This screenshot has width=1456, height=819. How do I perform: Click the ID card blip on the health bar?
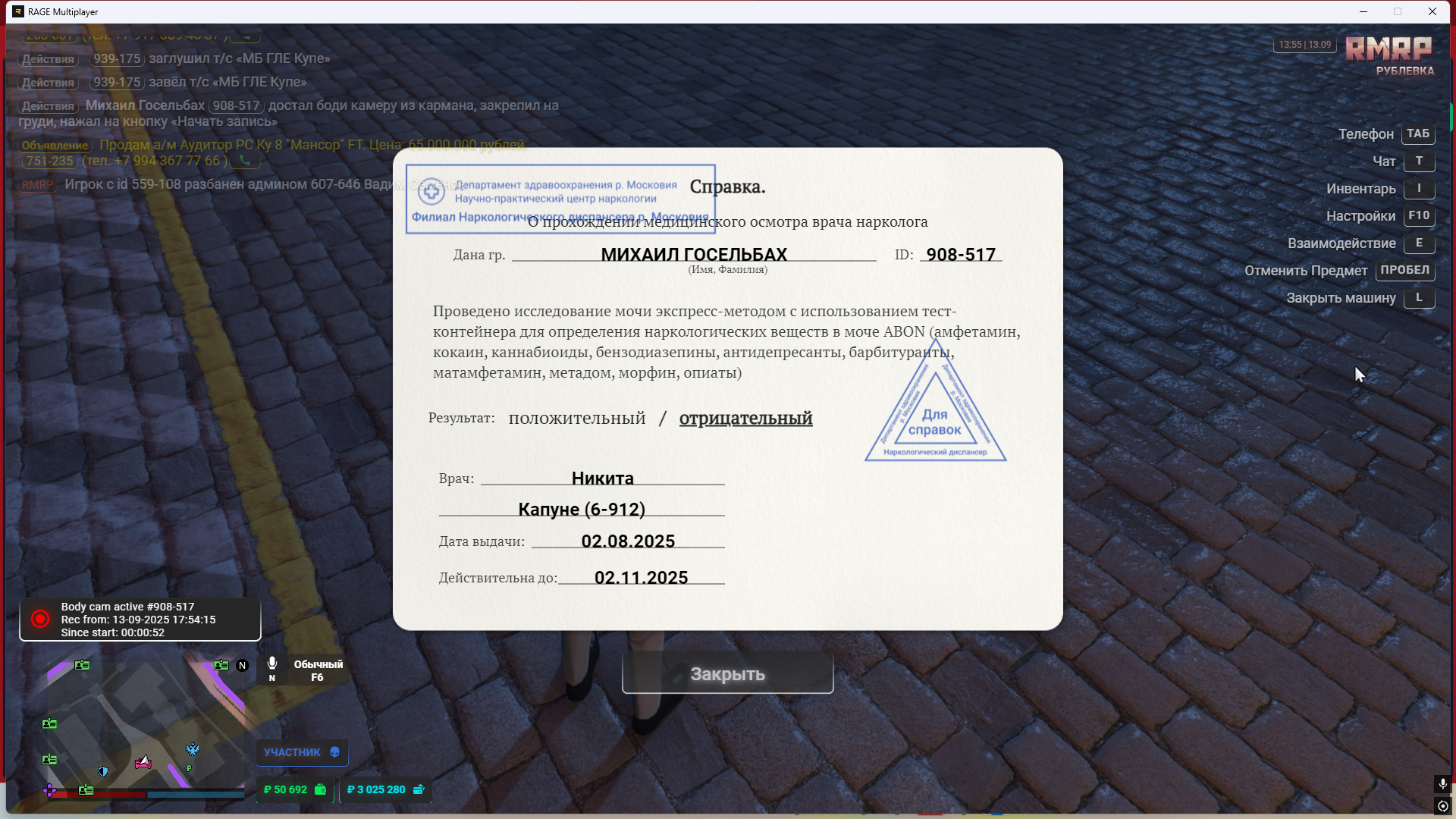coord(86,790)
